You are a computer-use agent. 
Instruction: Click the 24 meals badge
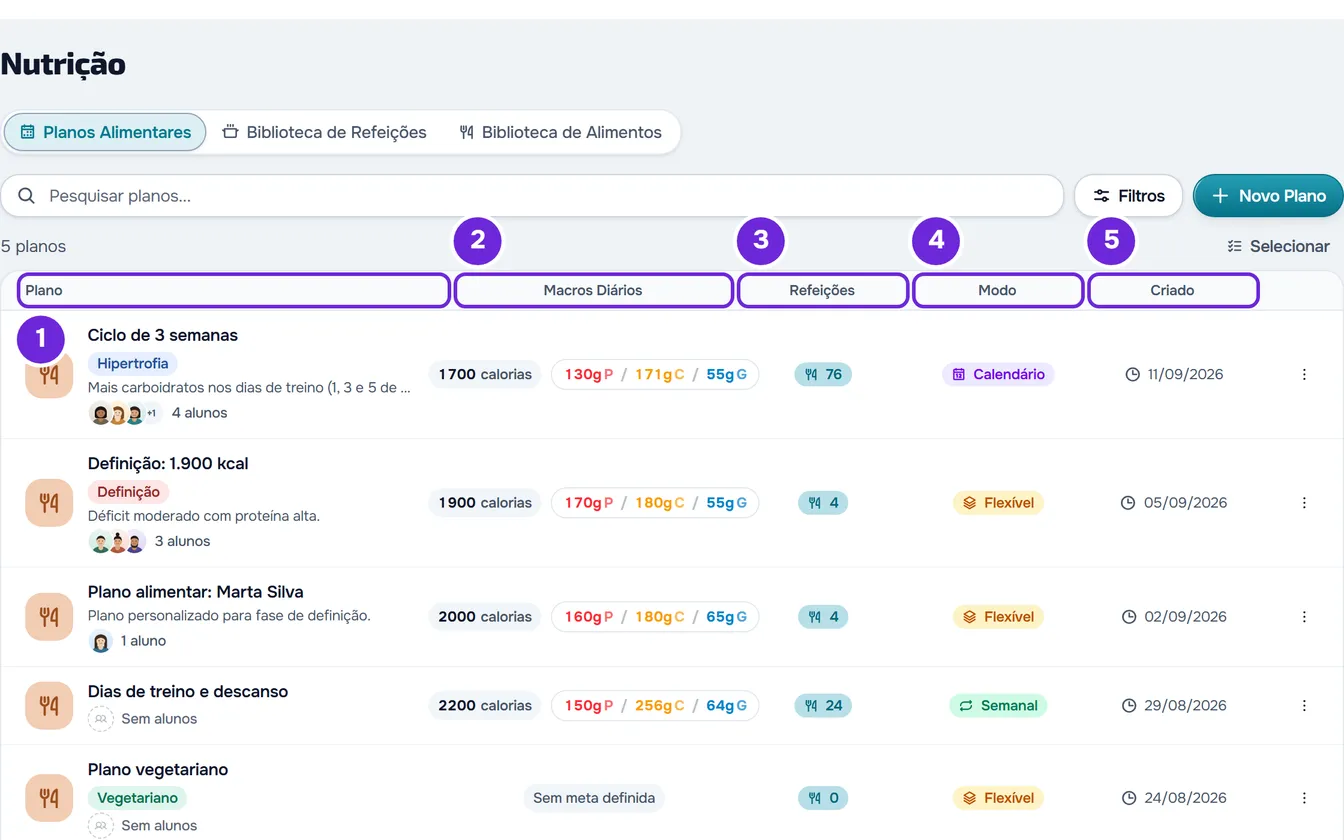point(823,705)
